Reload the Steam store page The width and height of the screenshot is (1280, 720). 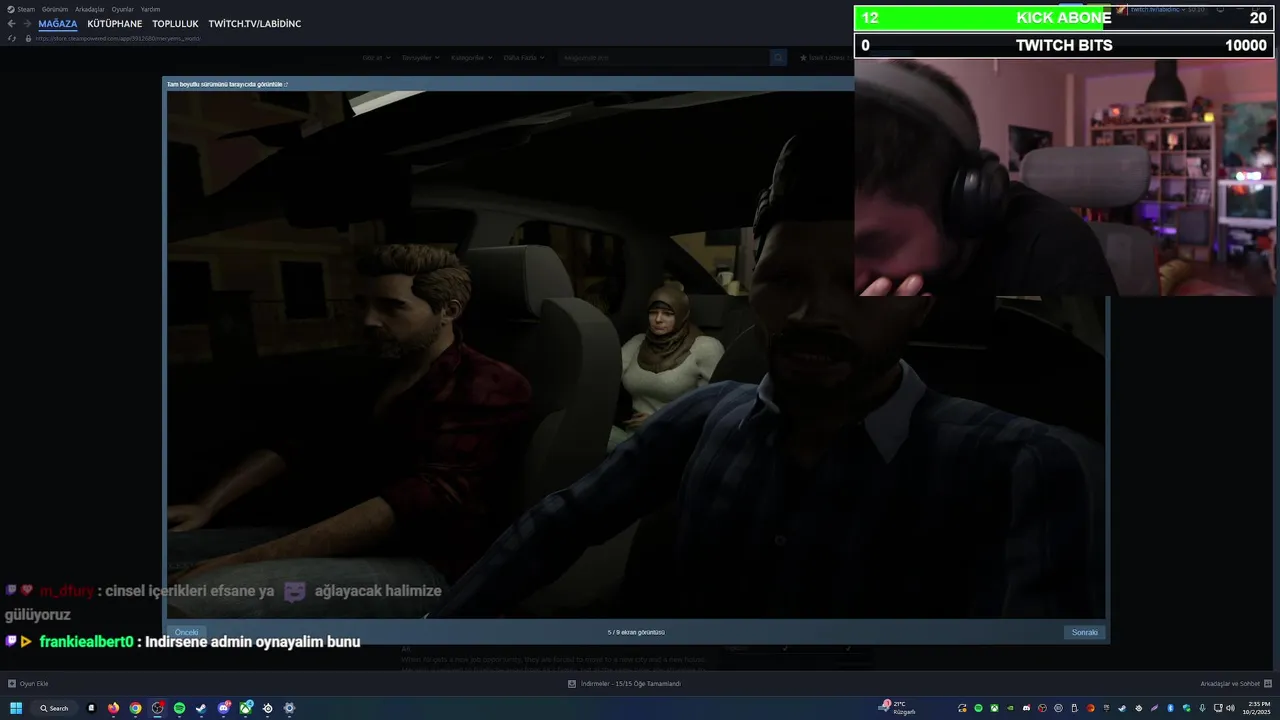point(11,38)
